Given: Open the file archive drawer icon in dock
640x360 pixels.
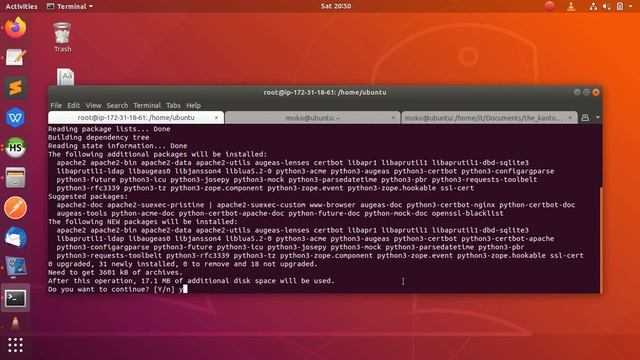Looking at the screenshot, I should [16, 178].
